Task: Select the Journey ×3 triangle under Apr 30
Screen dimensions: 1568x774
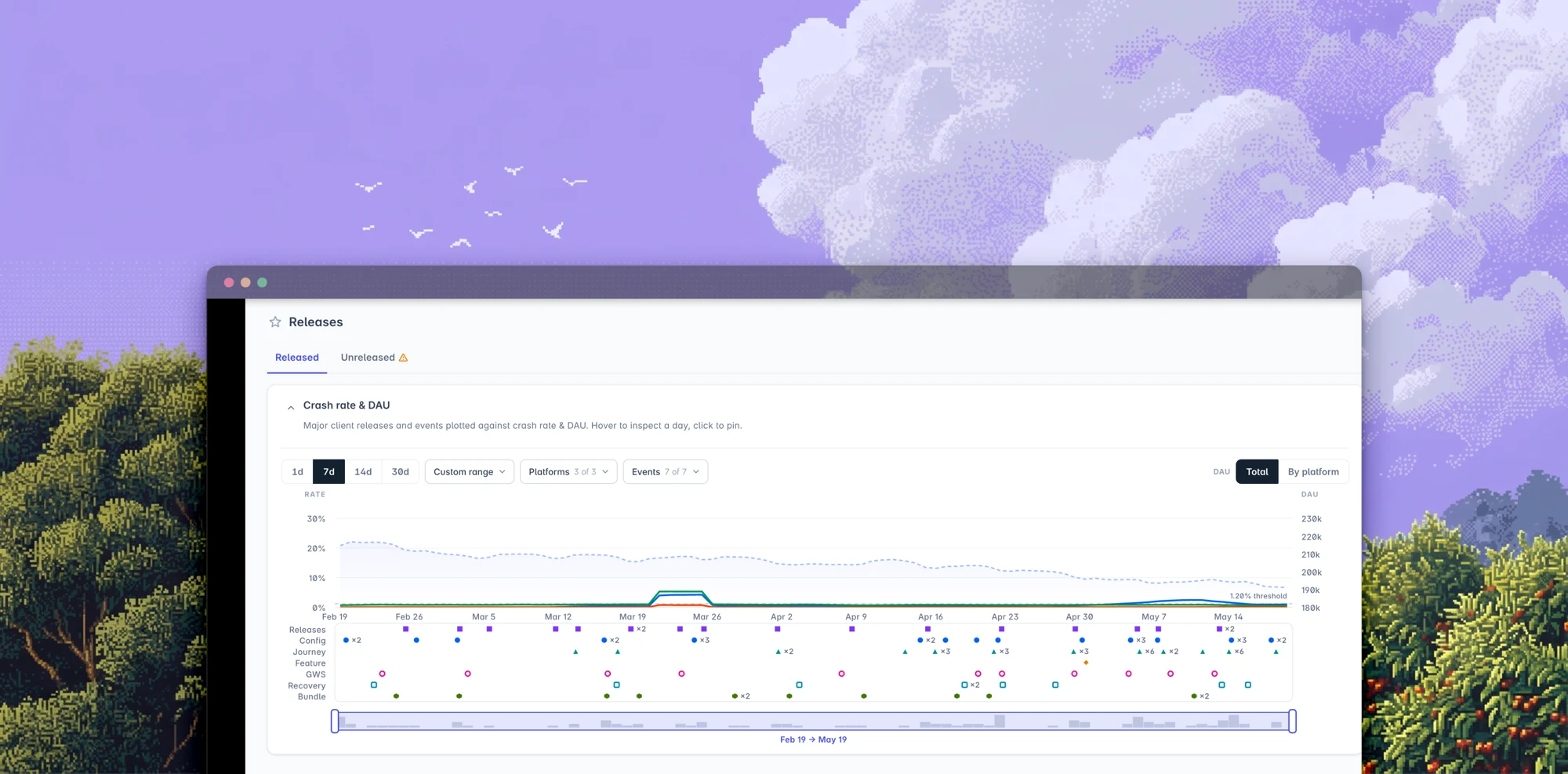Action: coord(1079,652)
